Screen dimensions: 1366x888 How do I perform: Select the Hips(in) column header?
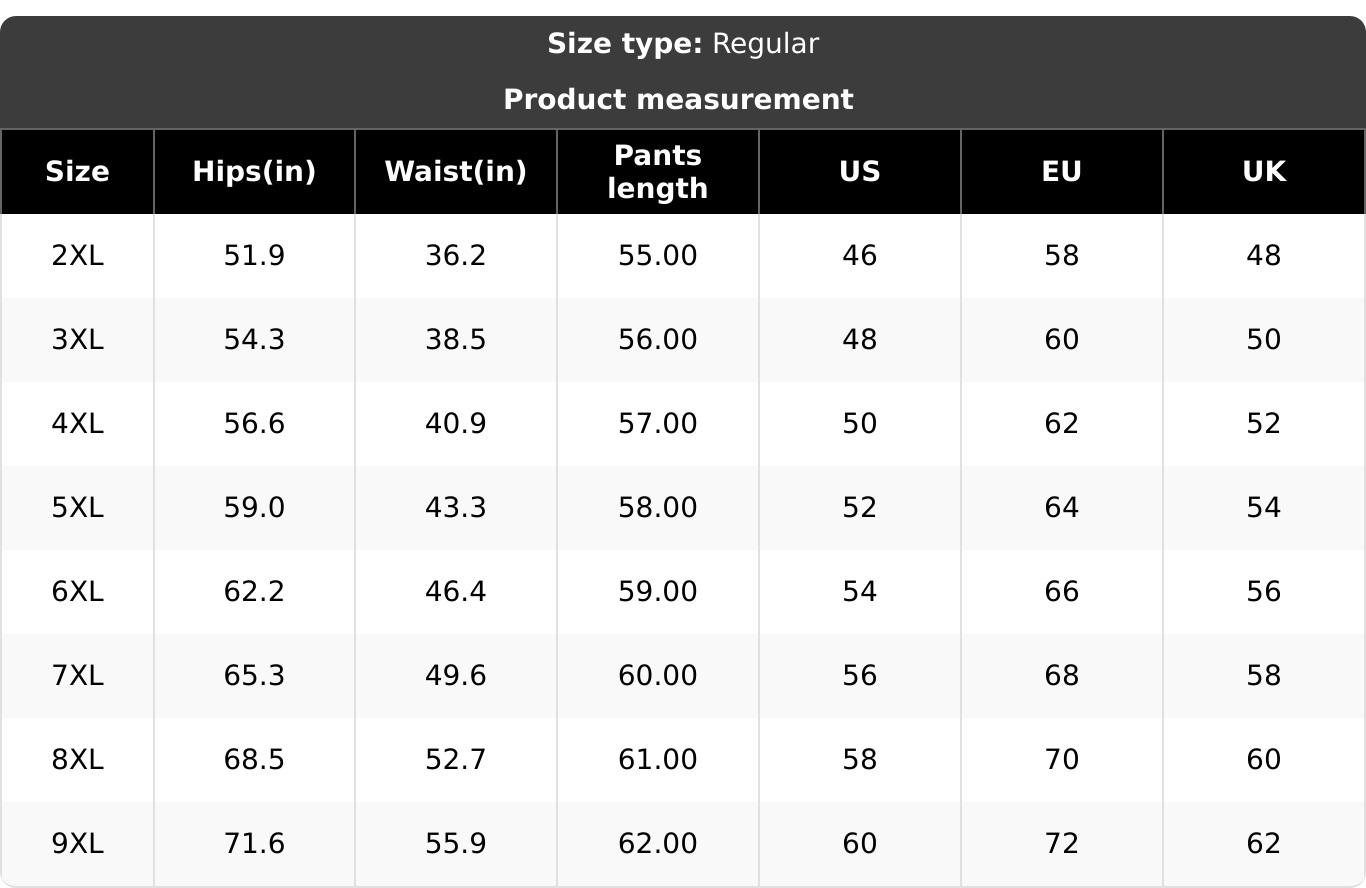[x=254, y=172]
